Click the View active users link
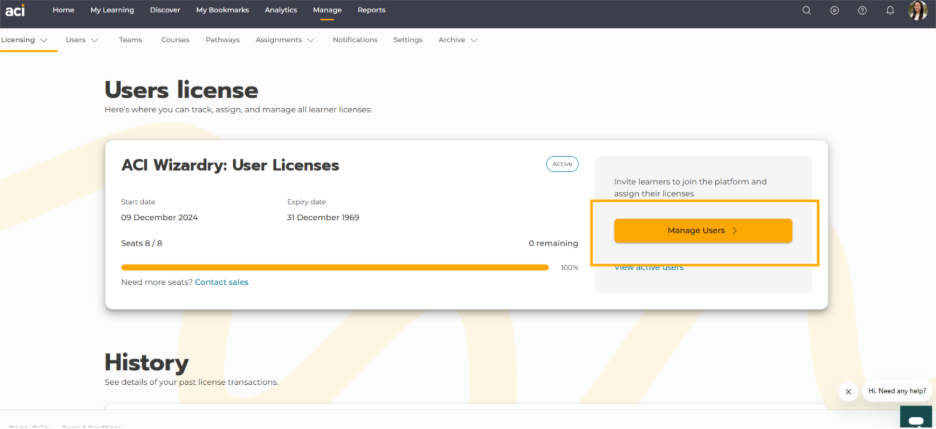 [x=649, y=268]
